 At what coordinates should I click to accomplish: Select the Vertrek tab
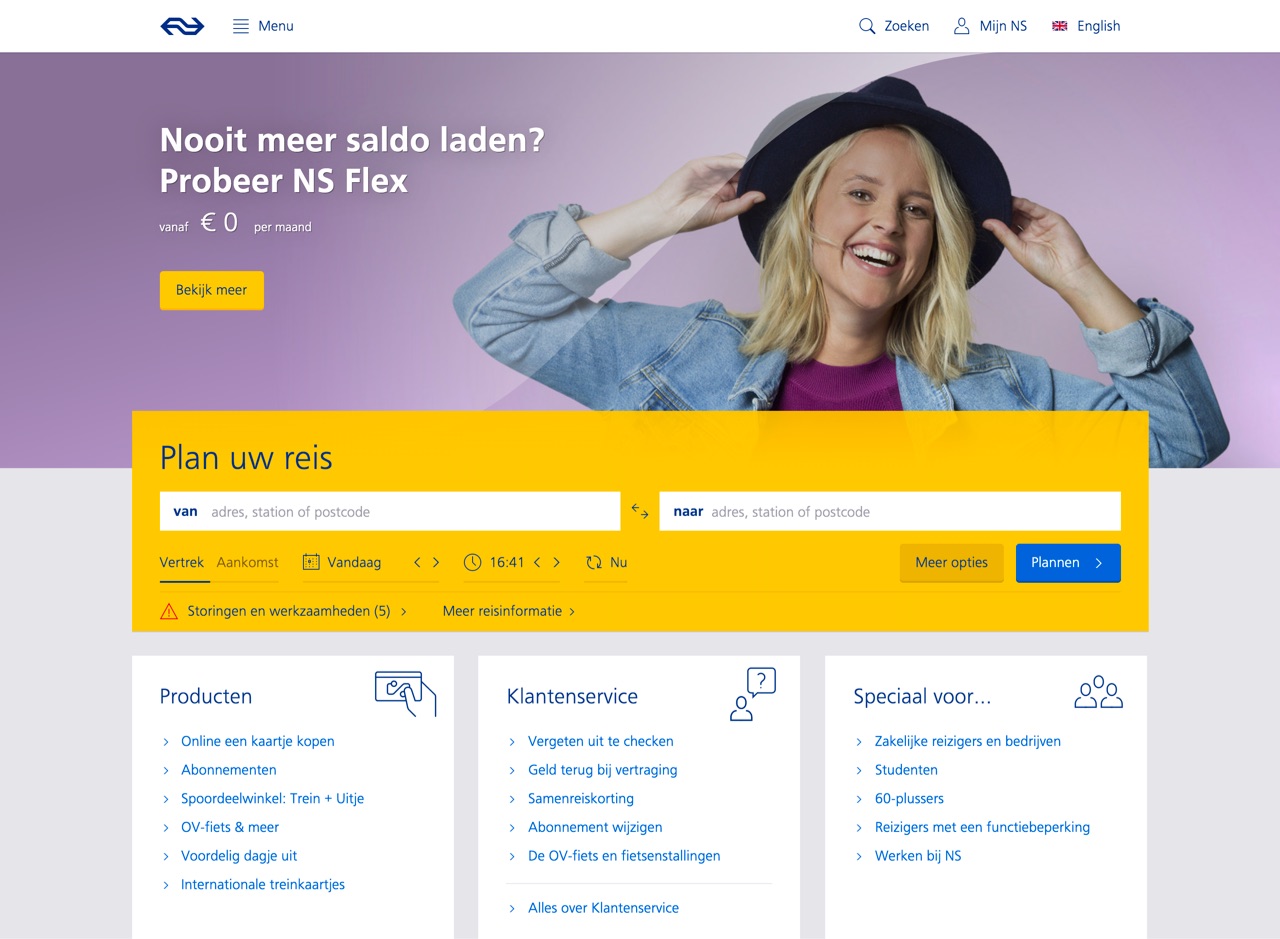point(182,562)
